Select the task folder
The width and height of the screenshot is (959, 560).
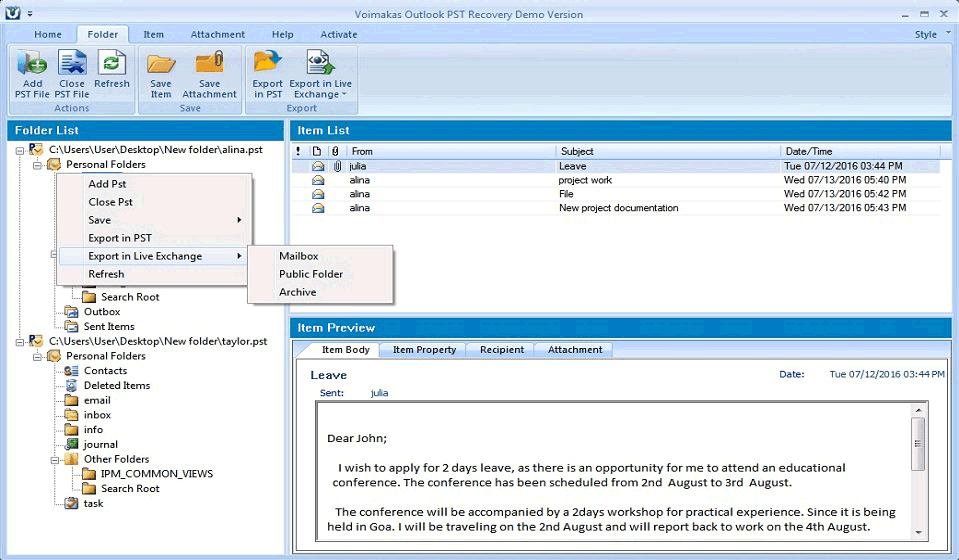[x=93, y=504]
